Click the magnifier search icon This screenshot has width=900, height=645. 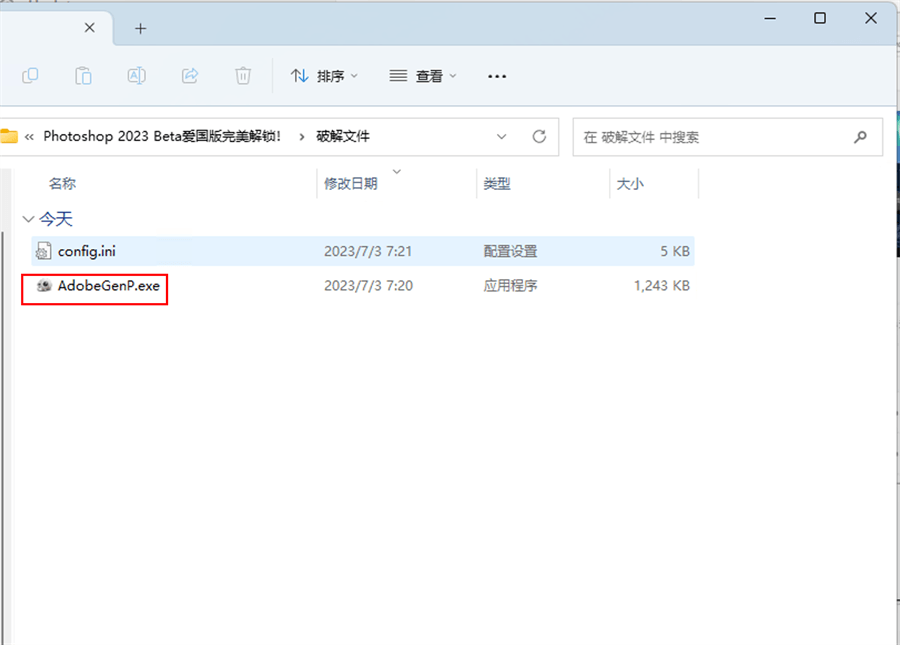(x=860, y=137)
